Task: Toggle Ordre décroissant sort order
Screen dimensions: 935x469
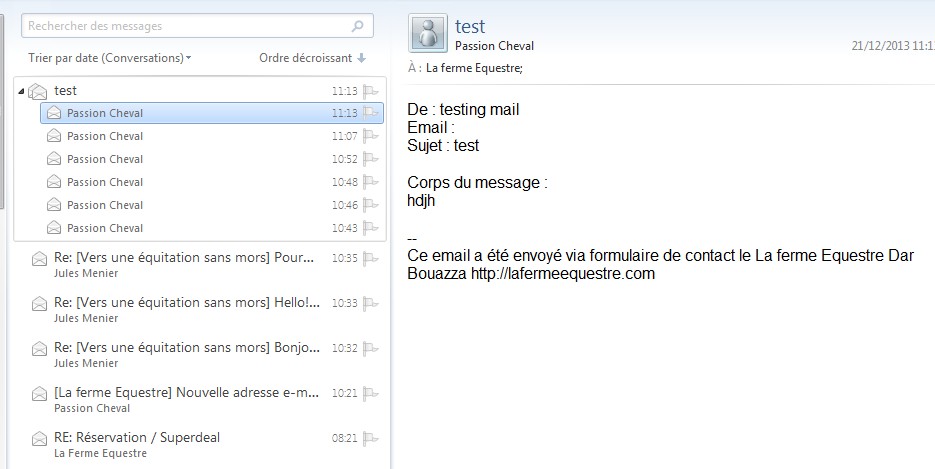Action: click(x=312, y=58)
